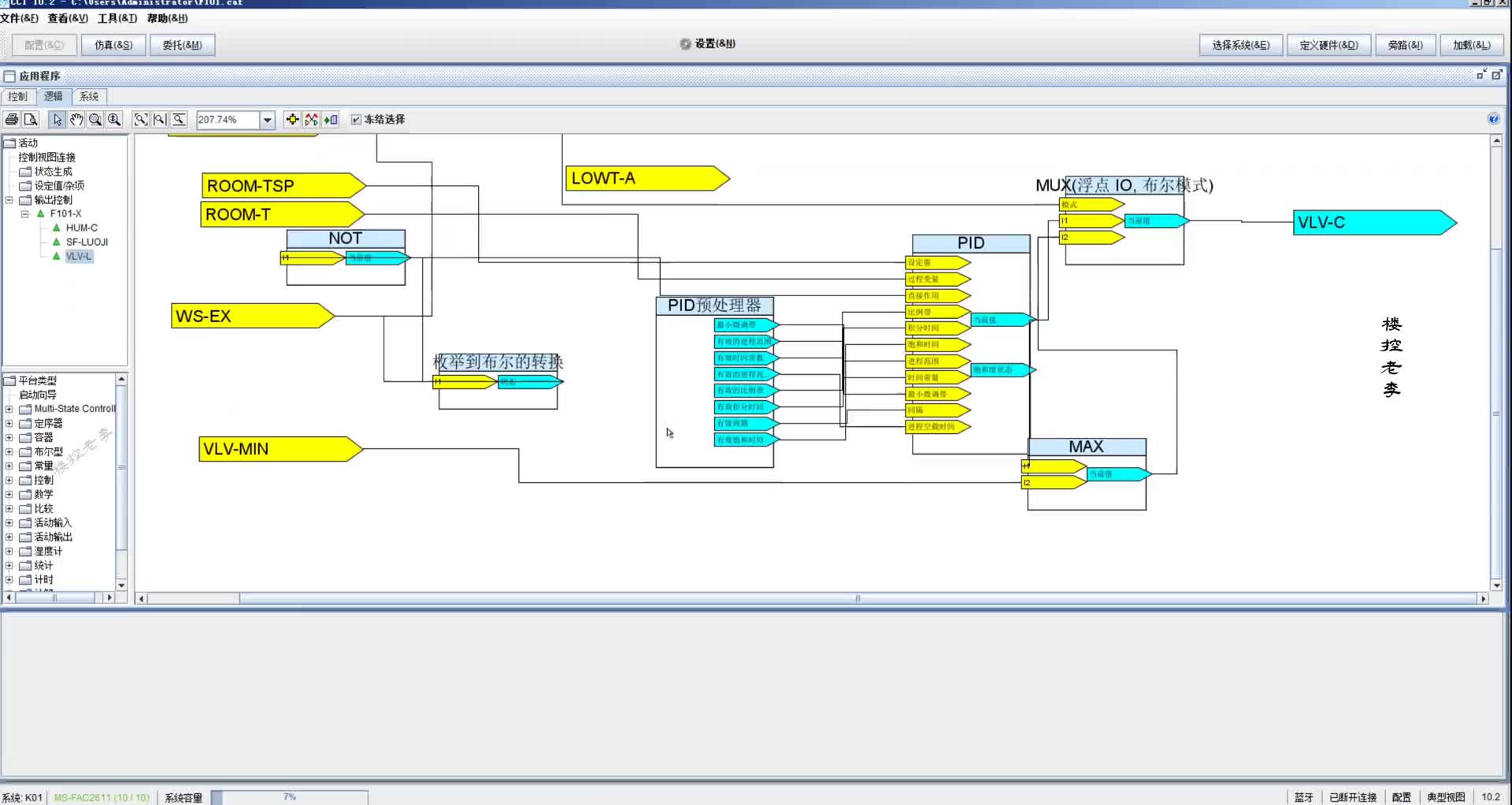Expand the Multi-State Controll folder

pyautogui.click(x=9, y=409)
